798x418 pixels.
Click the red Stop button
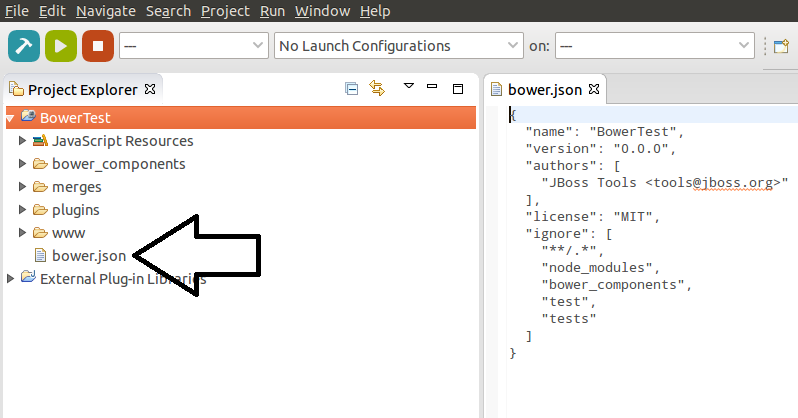coord(97,45)
